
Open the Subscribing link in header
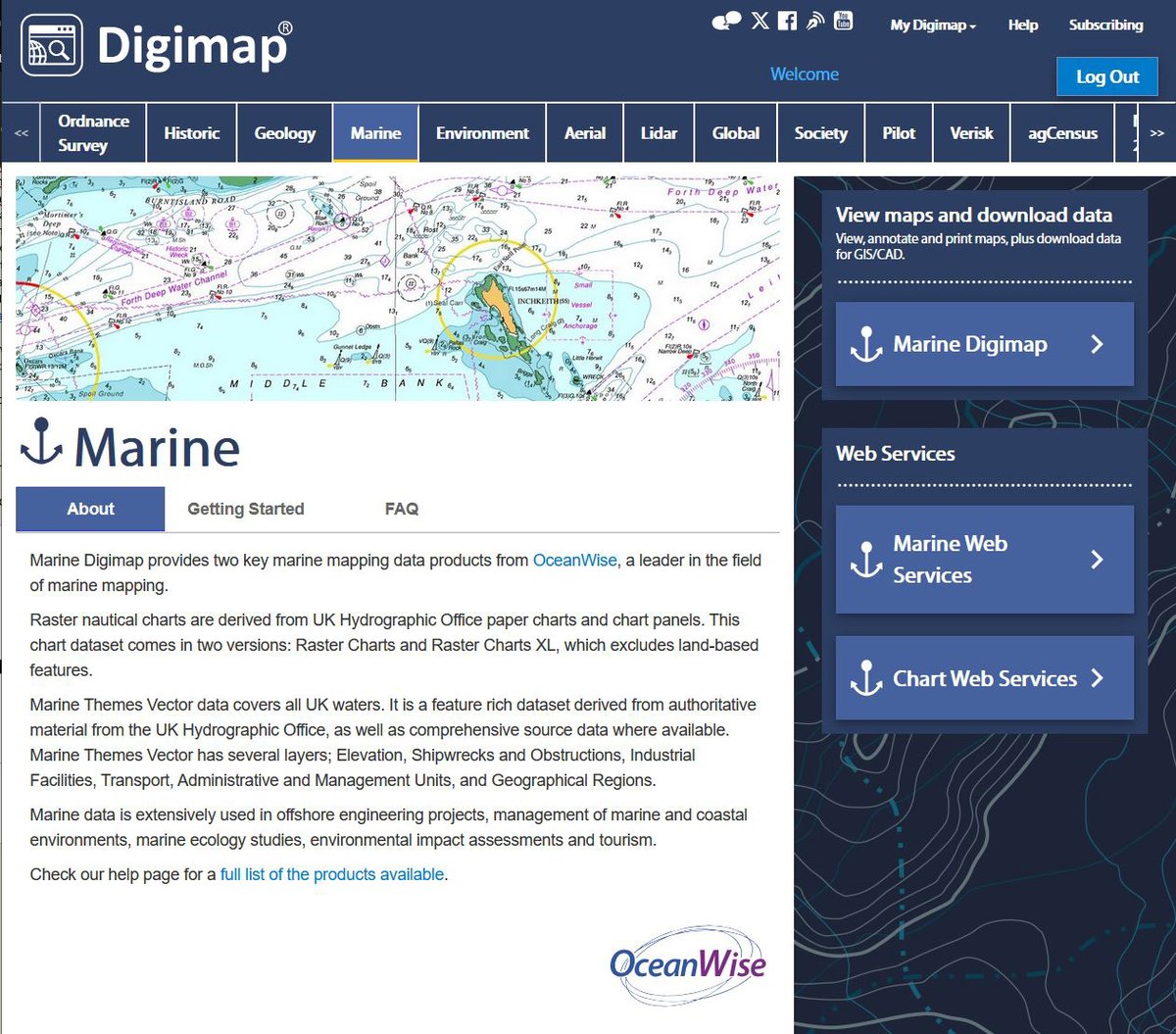pos(1105,25)
